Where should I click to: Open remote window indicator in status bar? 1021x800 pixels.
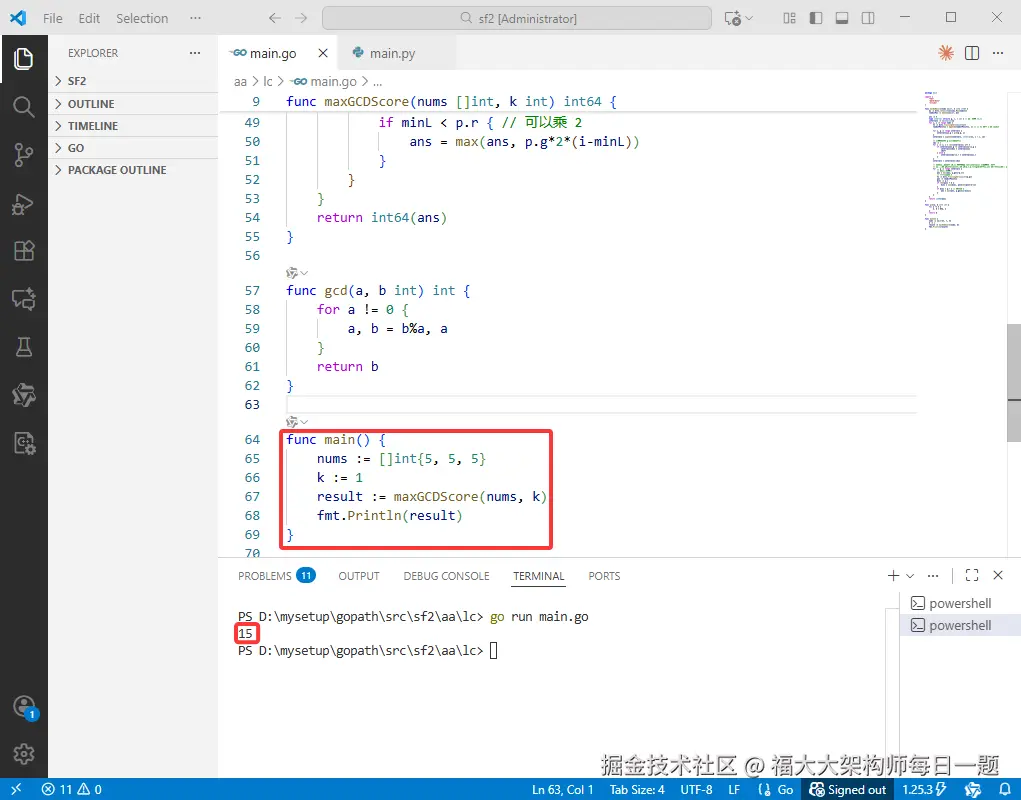click(16, 790)
